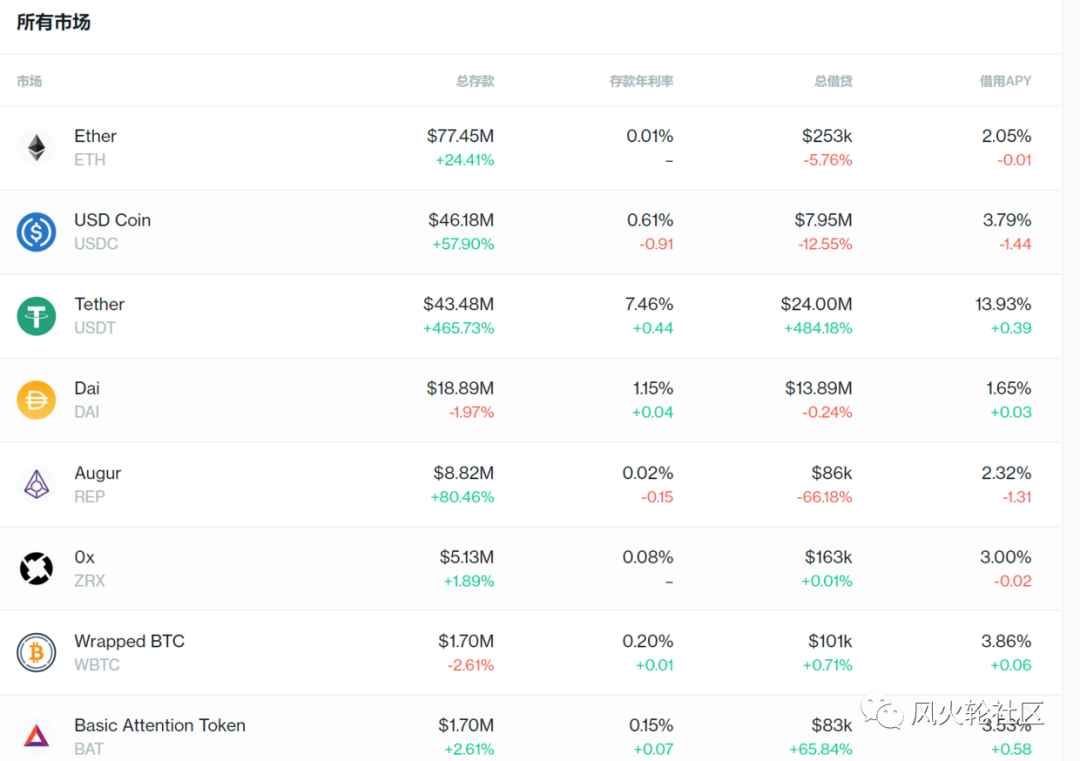Click the ZRX ticker symbol
The height and width of the screenshot is (761, 1080).
click(90, 581)
